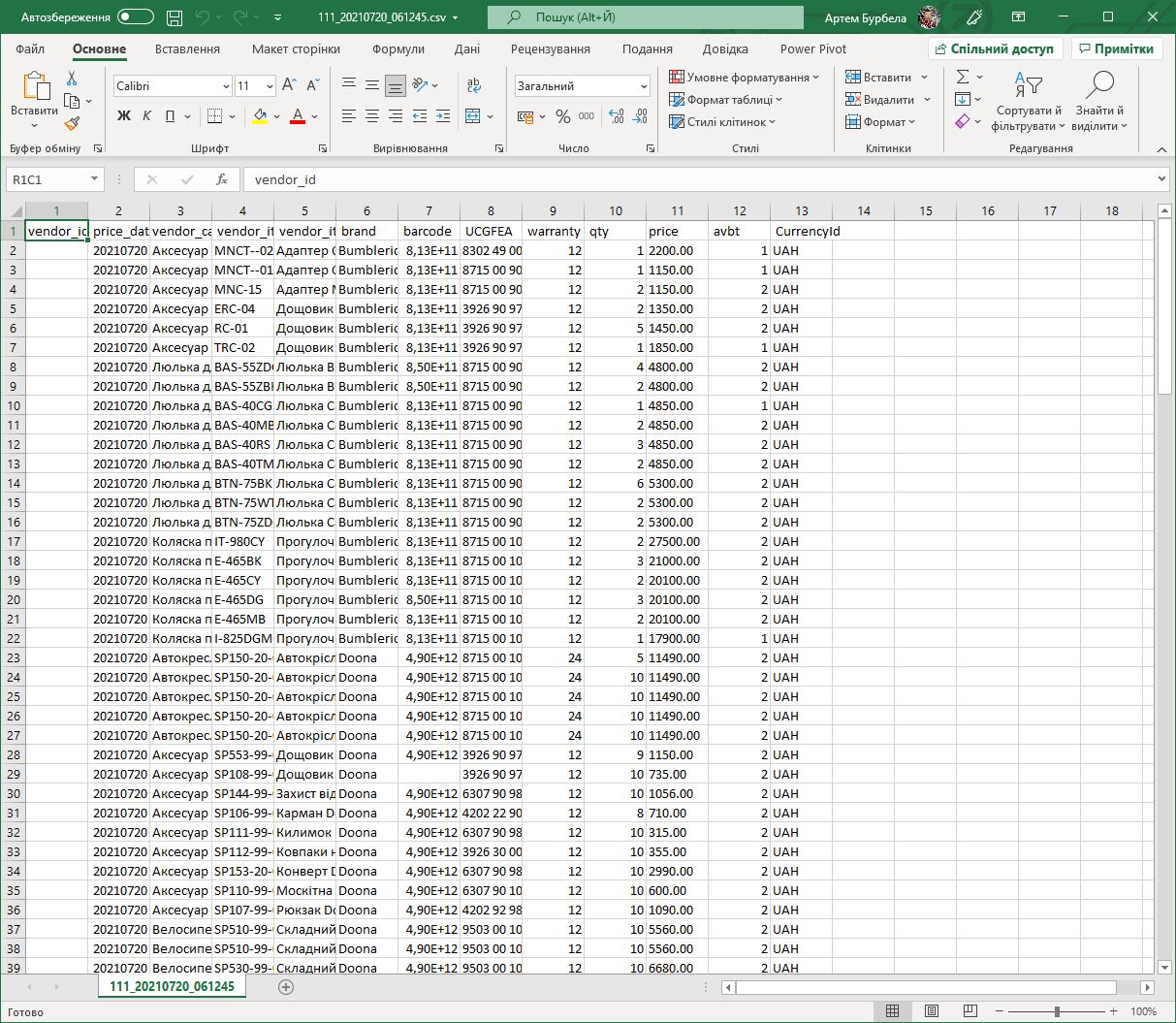Open the Примітки comments button
The width and height of the screenshot is (1176, 1023).
point(1116,49)
